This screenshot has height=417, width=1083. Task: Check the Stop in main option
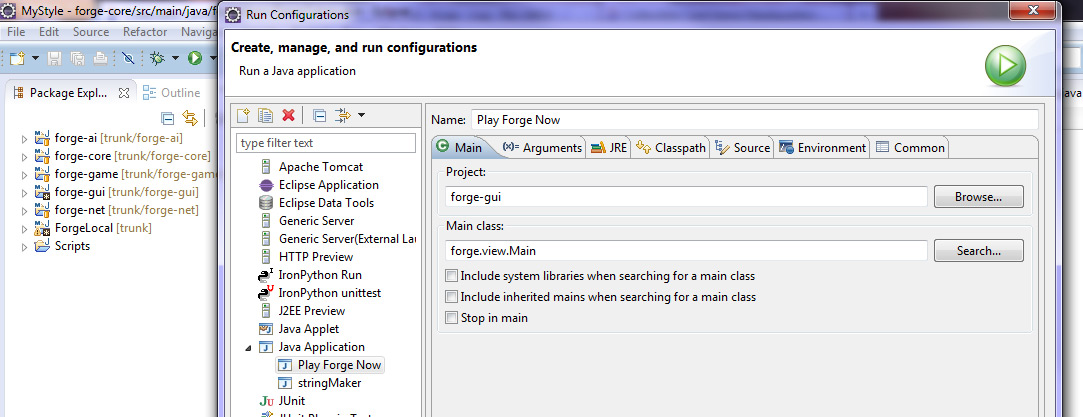(452, 318)
